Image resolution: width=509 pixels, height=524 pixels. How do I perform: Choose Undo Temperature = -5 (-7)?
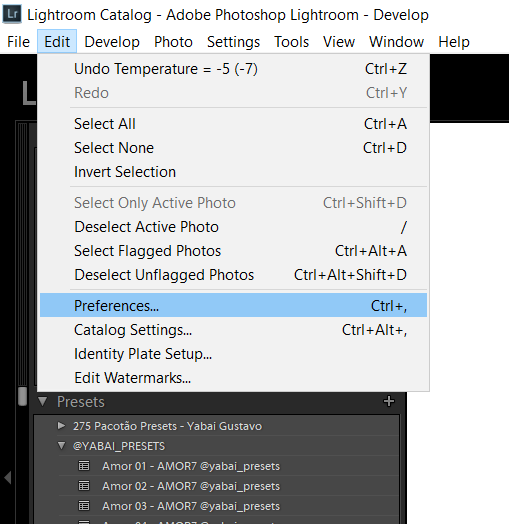tap(233, 69)
